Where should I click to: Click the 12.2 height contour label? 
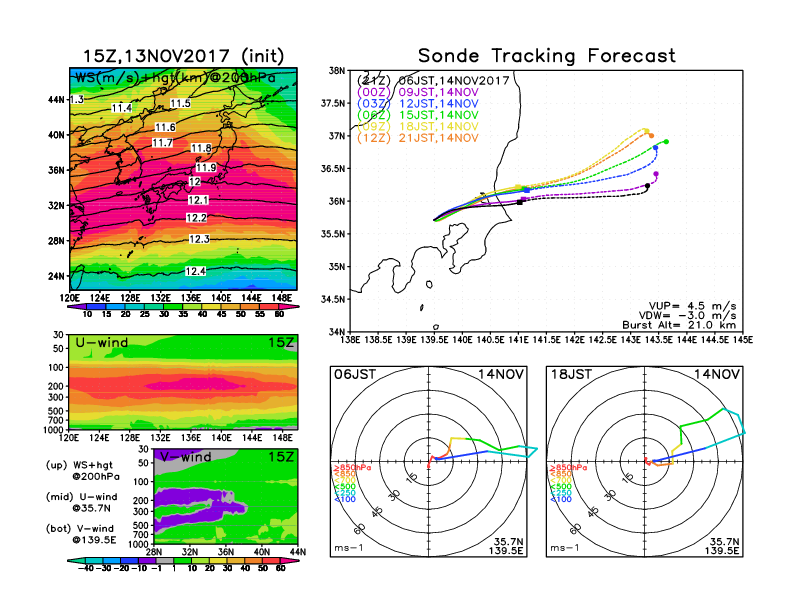point(196,218)
